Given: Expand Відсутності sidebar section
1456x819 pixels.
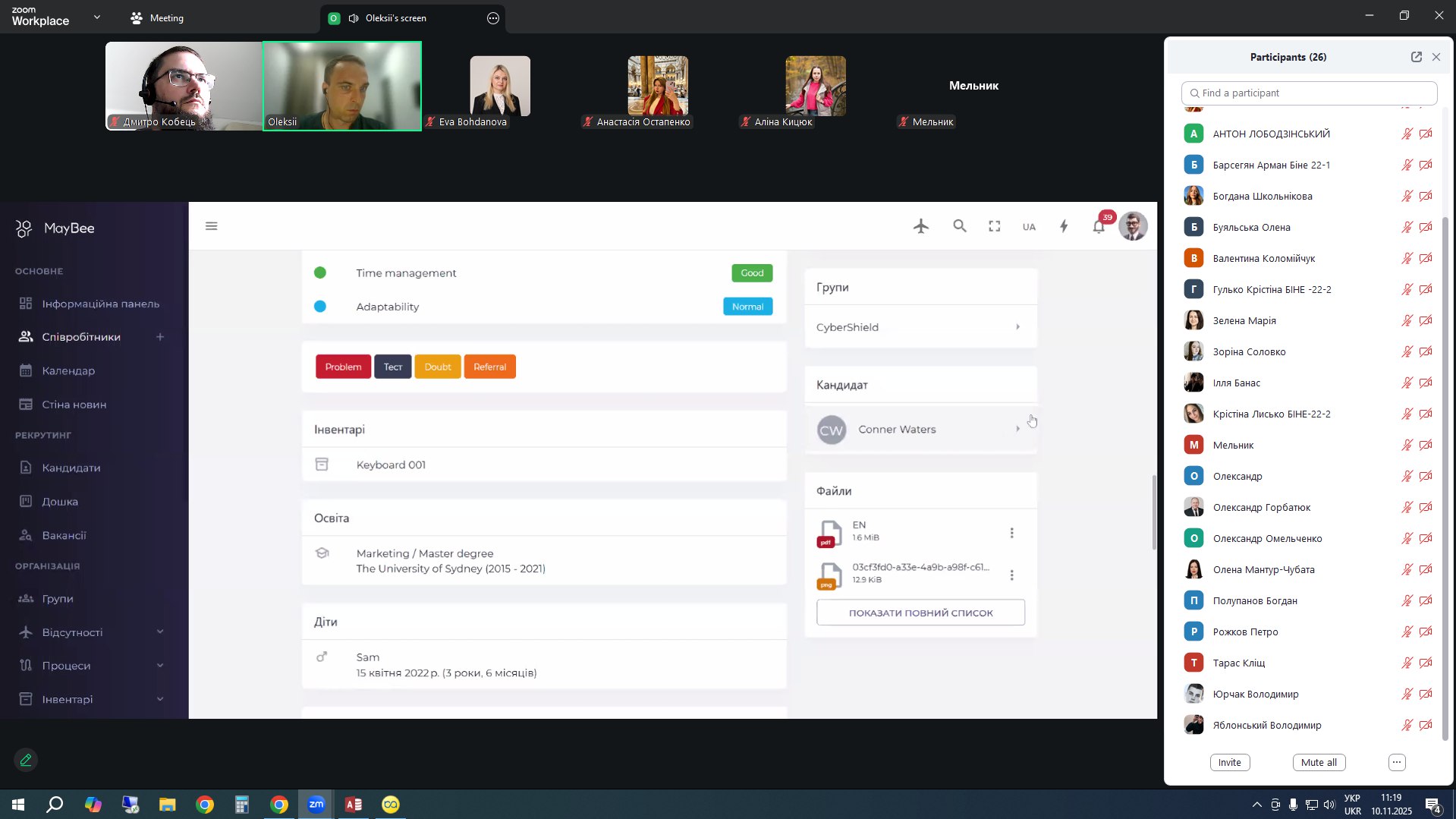Looking at the screenshot, I should [x=160, y=632].
